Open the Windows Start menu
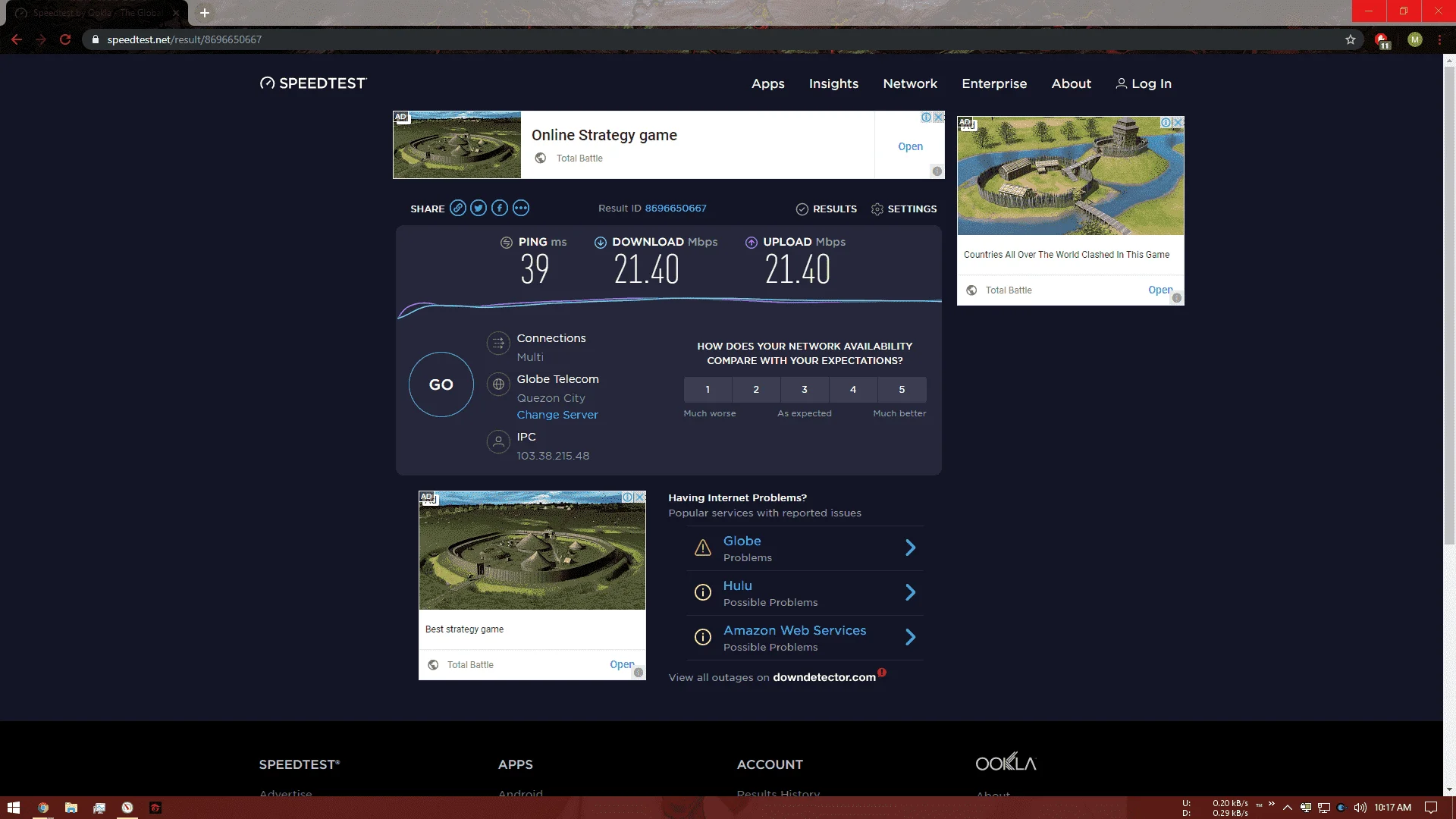 [x=14, y=808]
